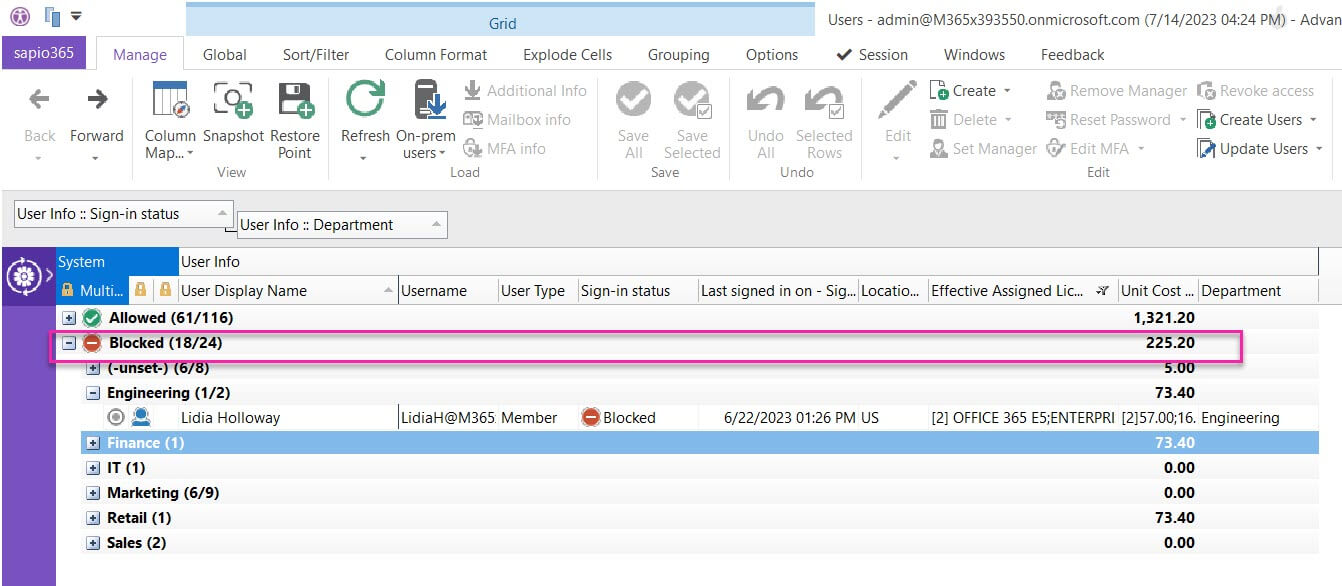Click the quick access dropdown arrow in title bar
This screenshot has width=1342, height=586.
[x=77, y=16]
